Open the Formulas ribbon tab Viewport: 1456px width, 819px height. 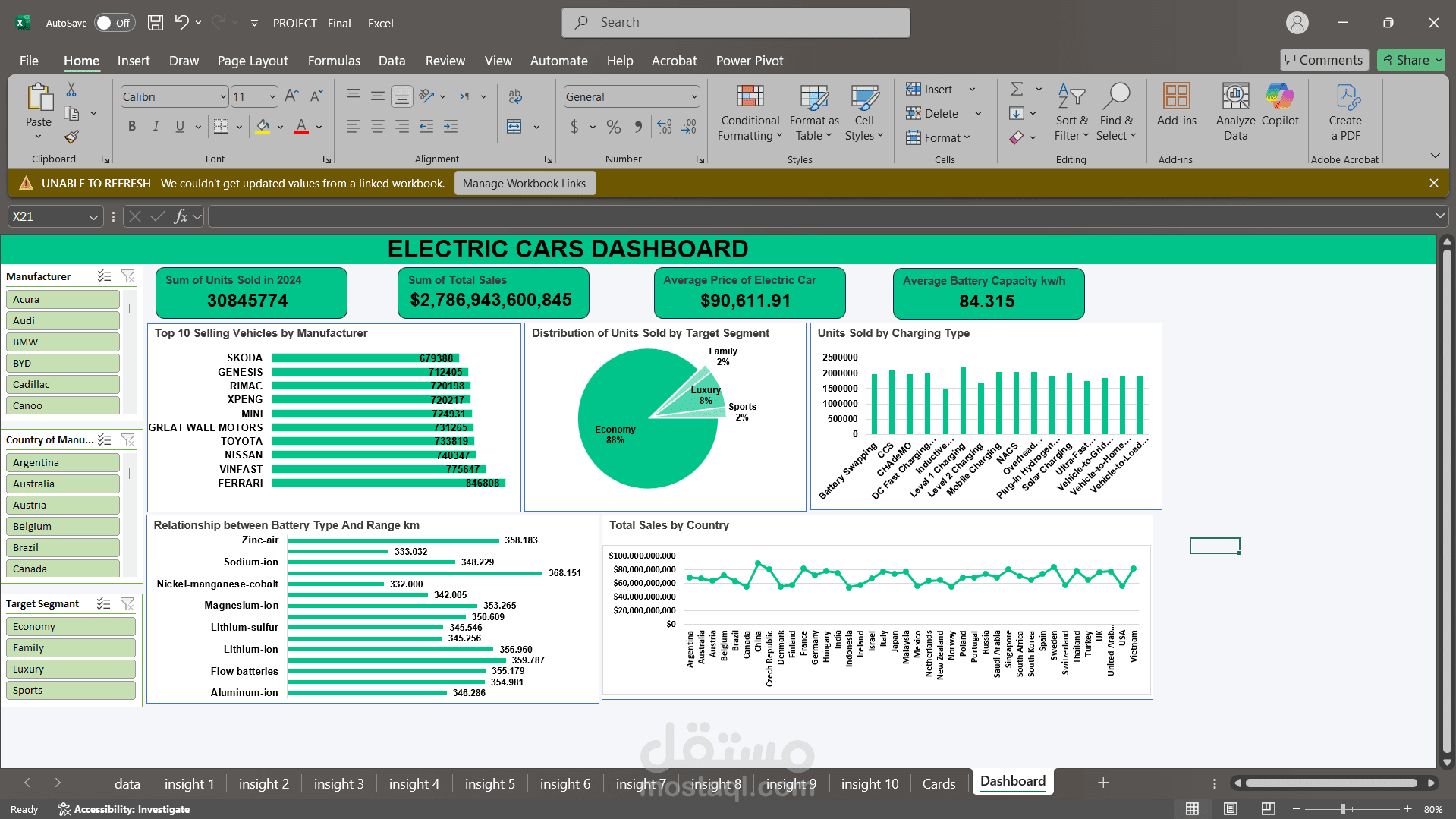point(334,61)
